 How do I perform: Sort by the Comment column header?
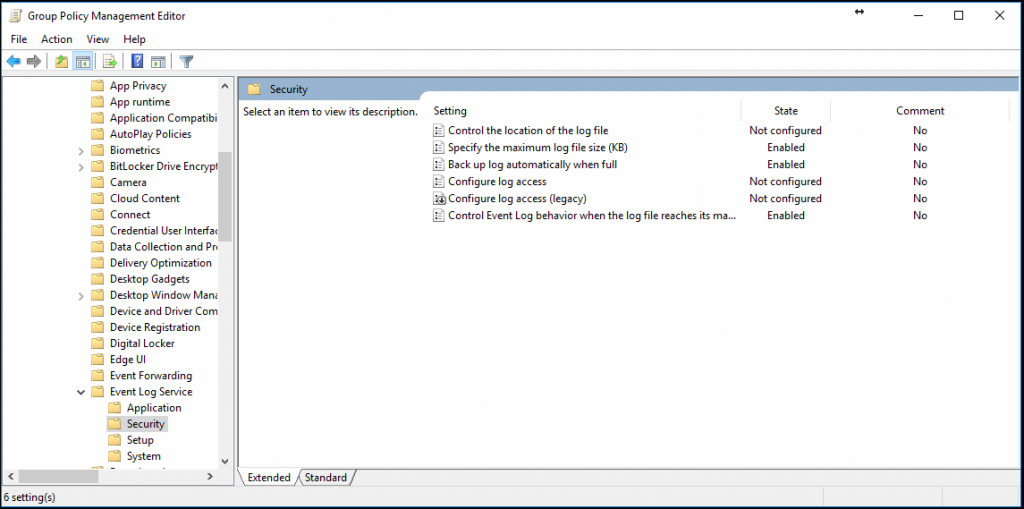[x=920, y=111]
